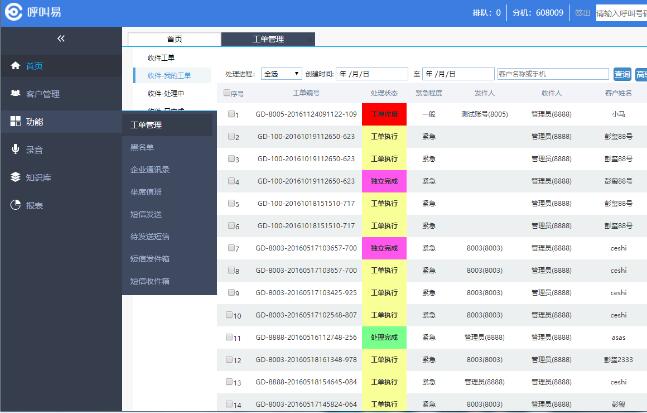Screen dimensions: 647x413
Task: Click the 功能 grid icon
Action: (15, 121)
